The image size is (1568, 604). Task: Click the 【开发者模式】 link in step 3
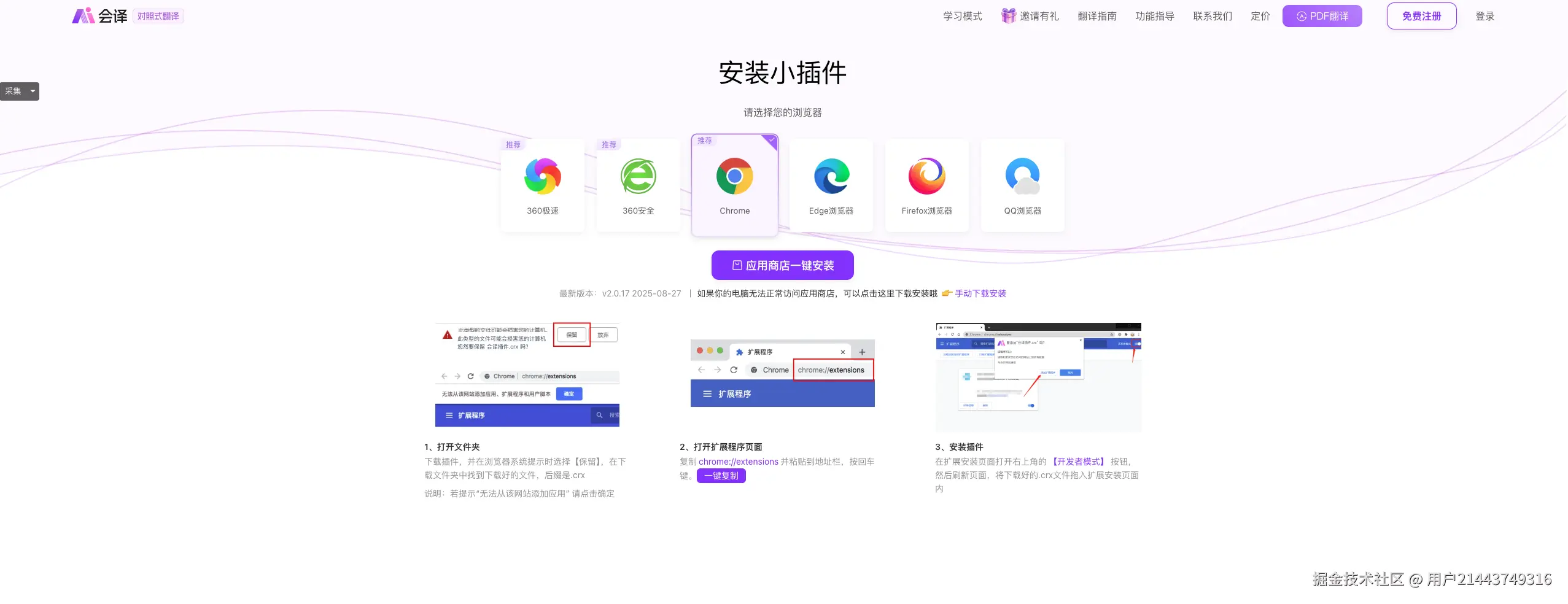pyautogui.click(x=1079, y=462)
